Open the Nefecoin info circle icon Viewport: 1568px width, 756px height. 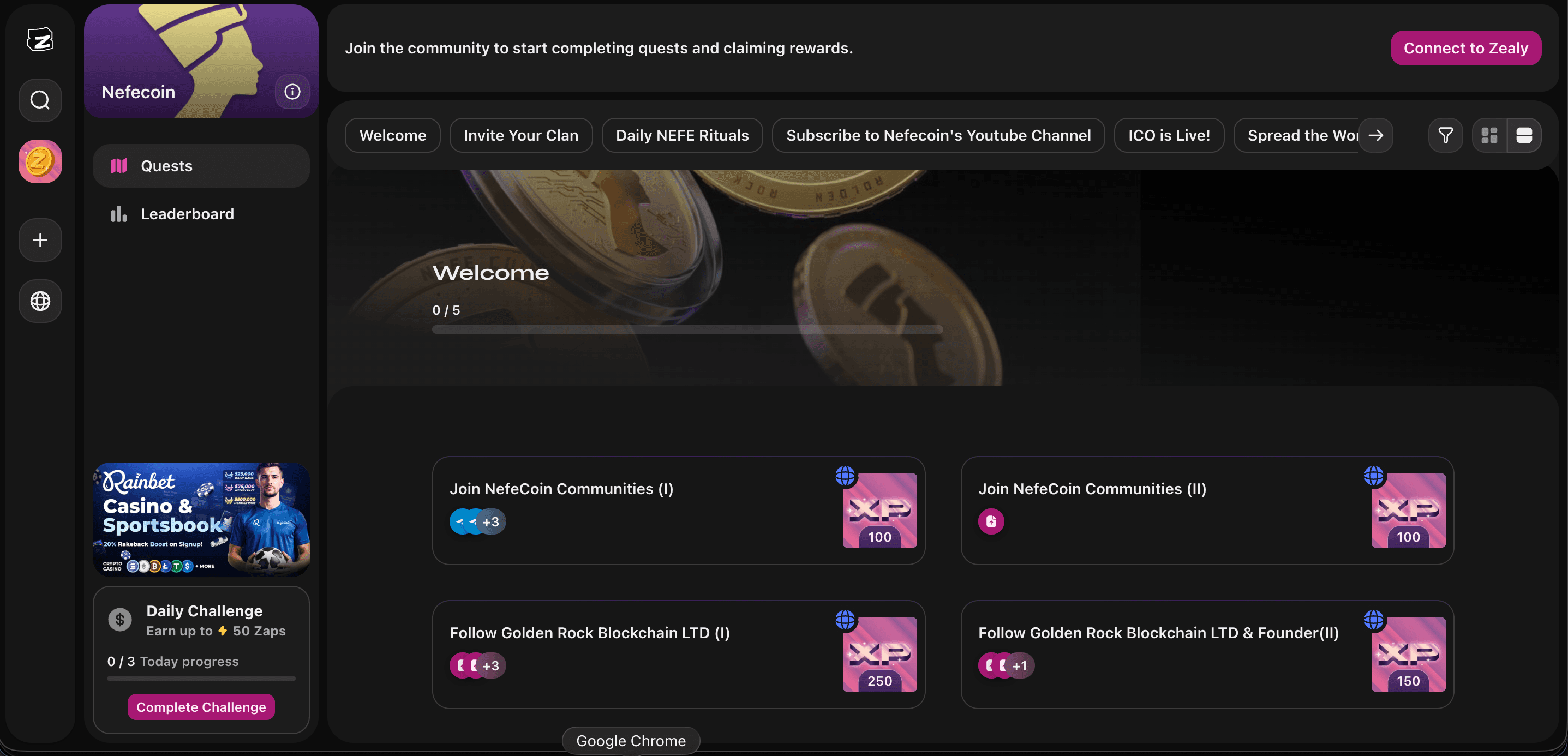click(292, 92)
